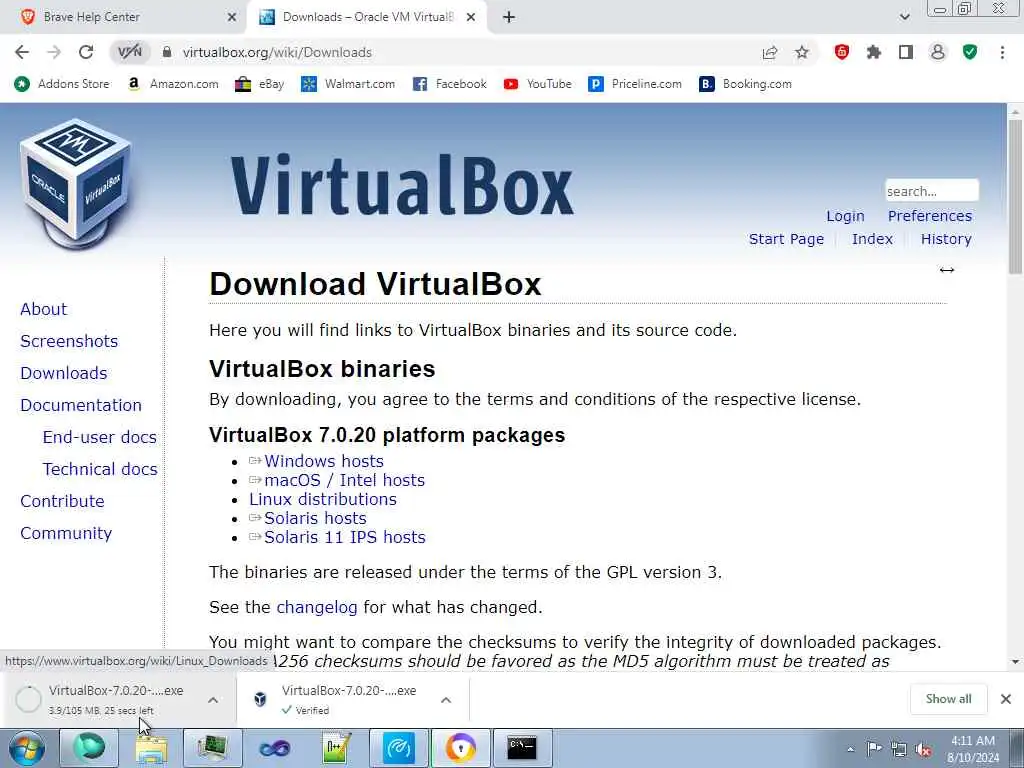Reload the VirtualBox downloads page

click(86, 52)
